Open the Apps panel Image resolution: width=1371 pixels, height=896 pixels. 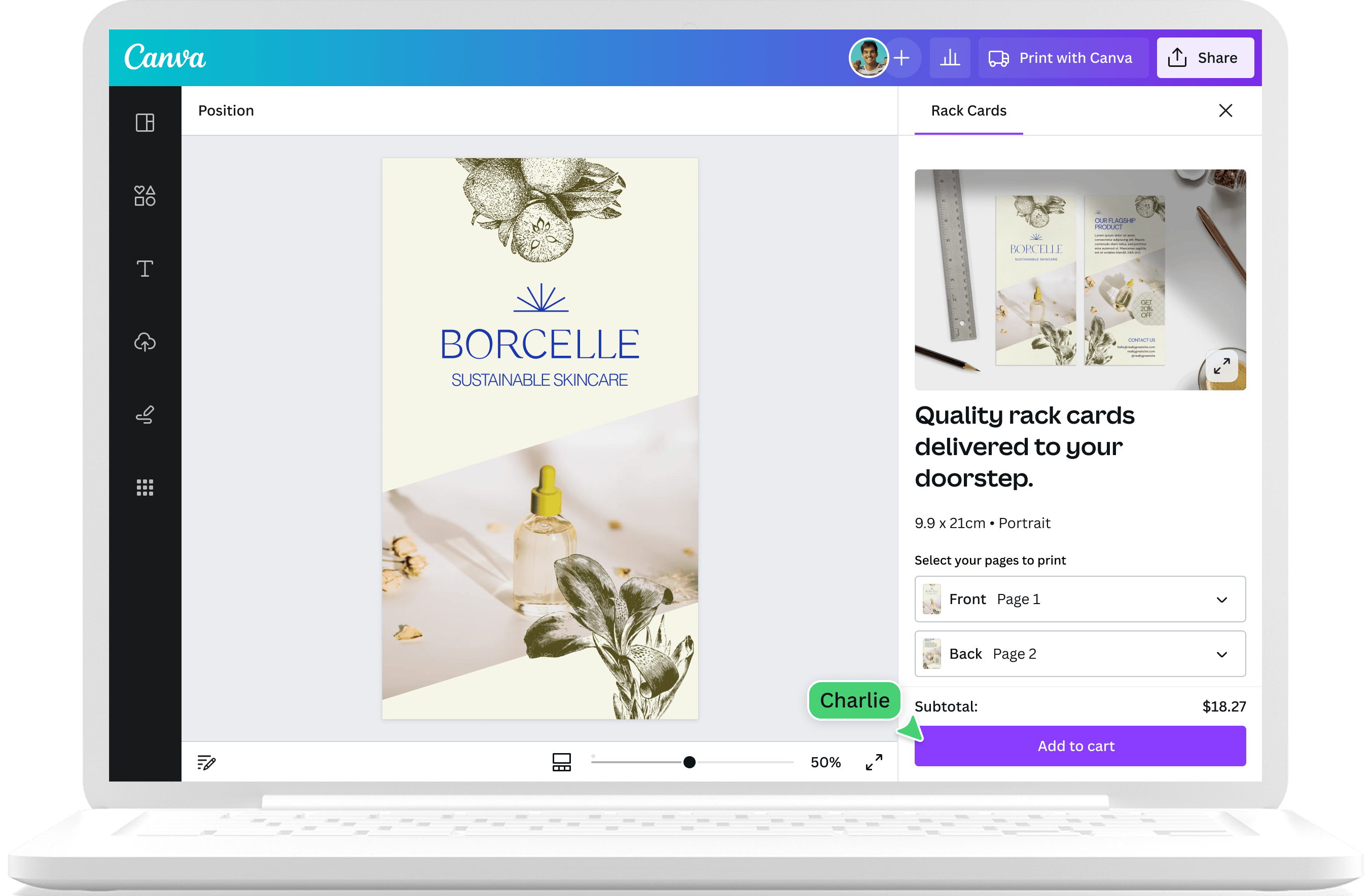coord(145,487)
